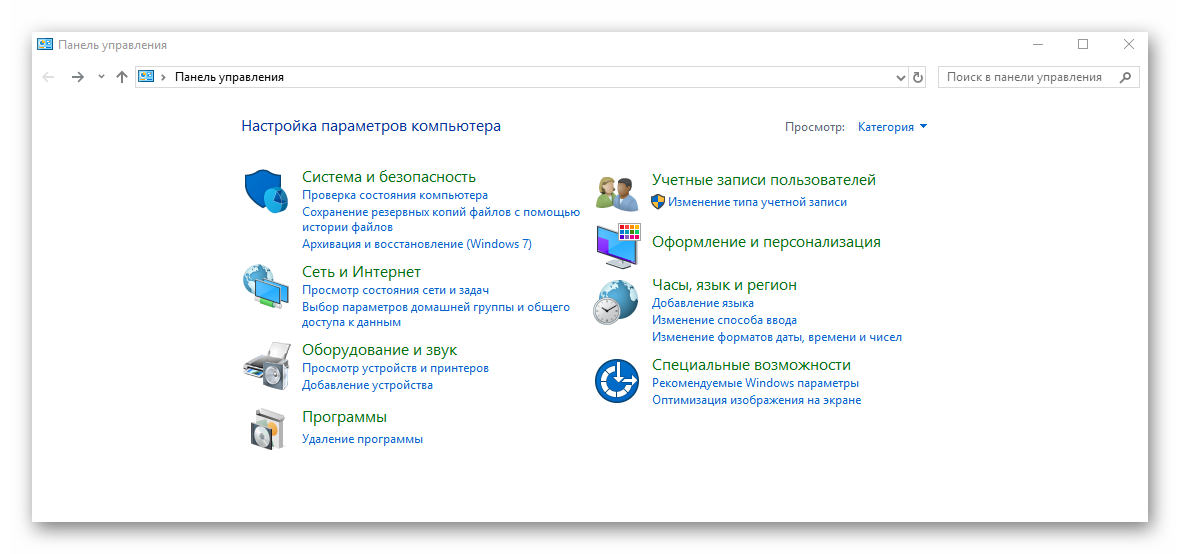Click the refresh button in address bar
The image size is (1180, 554).
(917, 77)
